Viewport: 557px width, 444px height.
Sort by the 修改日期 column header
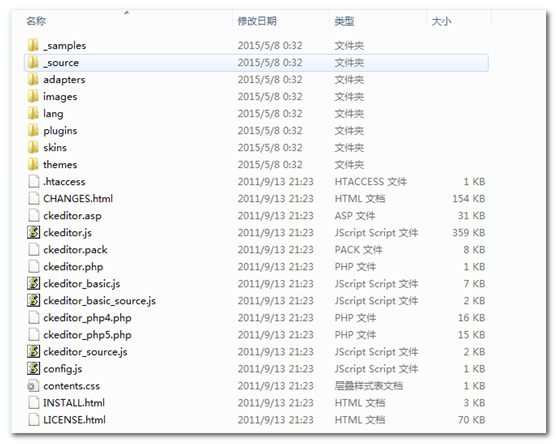pyautogui.click(x=257, y=21)
